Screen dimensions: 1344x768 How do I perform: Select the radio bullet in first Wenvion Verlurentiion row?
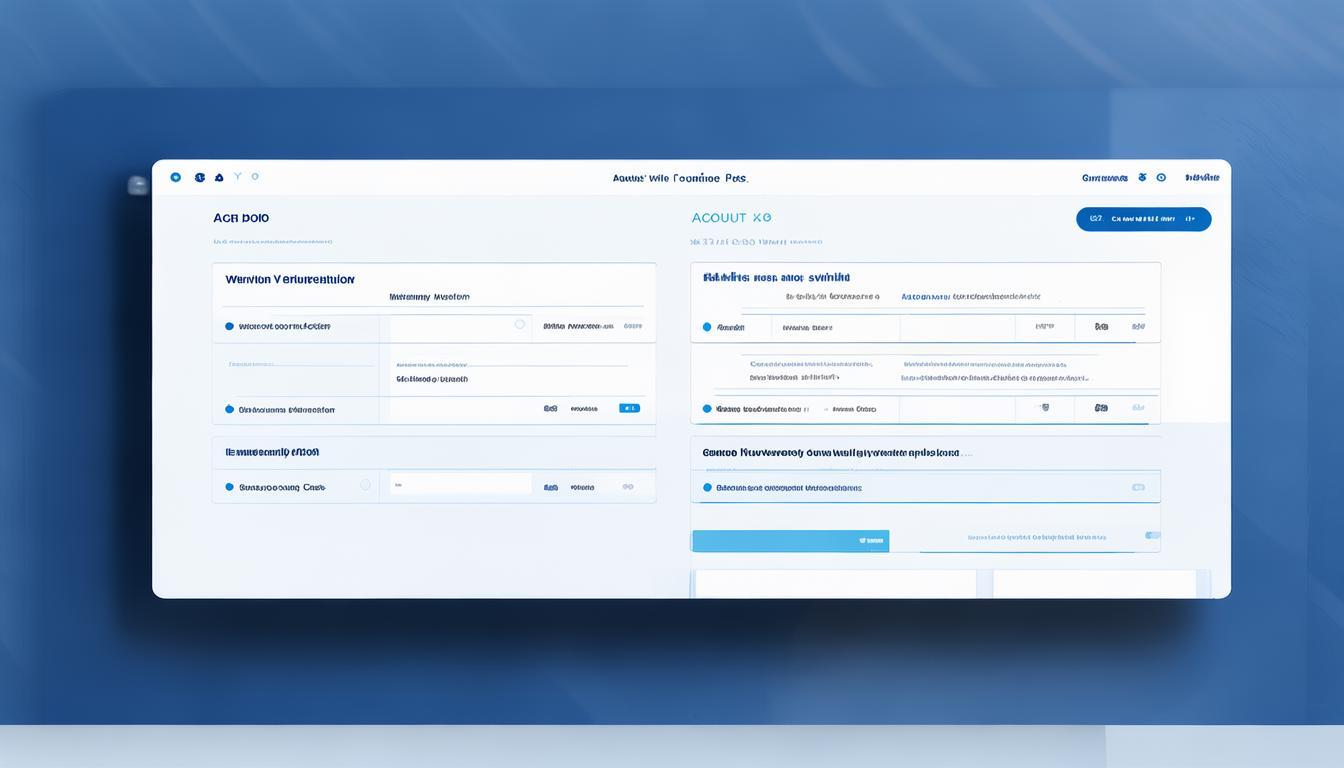point(229,326)
